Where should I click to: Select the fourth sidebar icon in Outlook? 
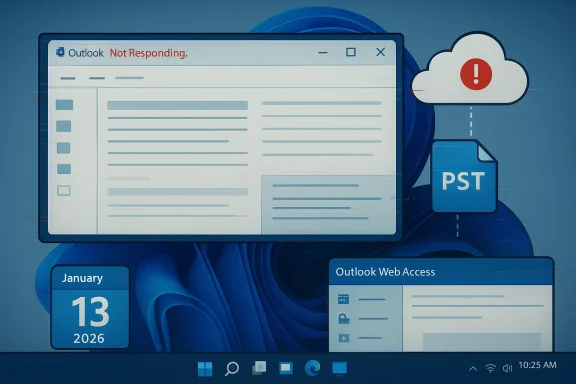[64, 169]
